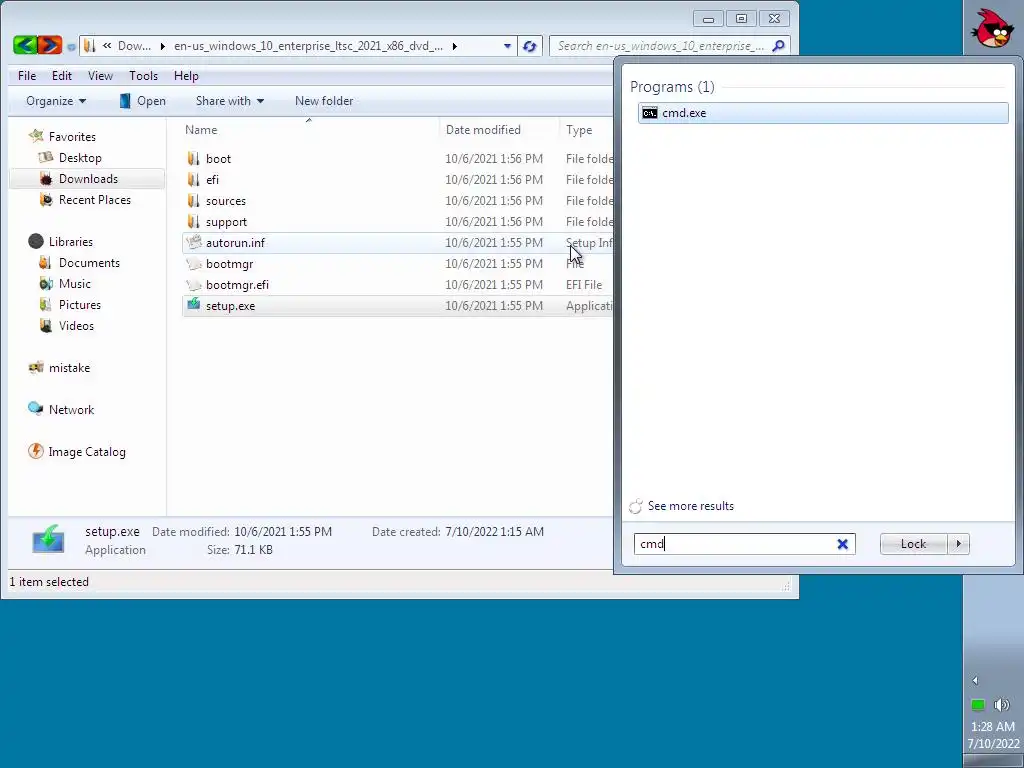Image resolution: width=1024 pixels, height=768 pixels.
Task: Select Desktop in Favorites
Action: click(80, 157)
